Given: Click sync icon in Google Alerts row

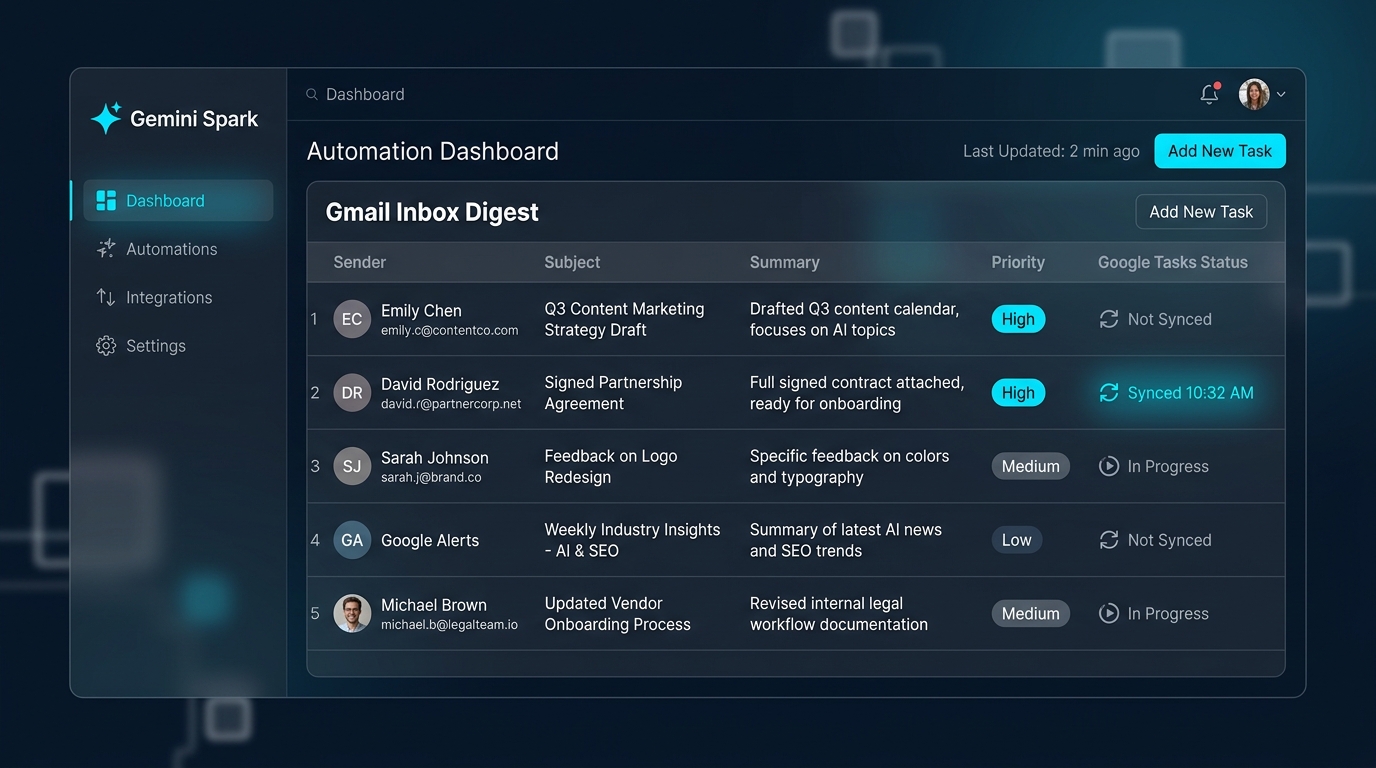Looking at the screenshot, I should (x=1109, y=540).
